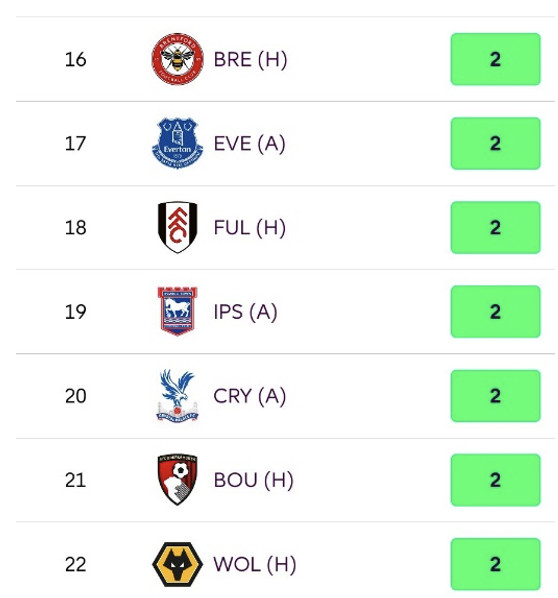The image size is (558, 598).
Task: Click the Brentford club crest
Action: [x=177, y=59]
